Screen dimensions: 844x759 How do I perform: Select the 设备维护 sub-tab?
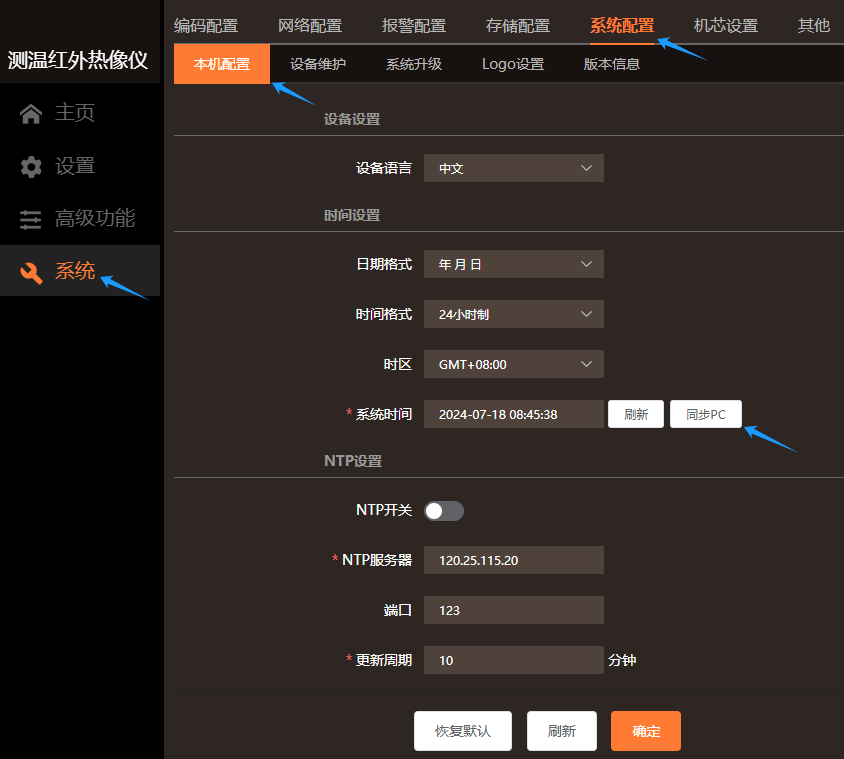(318, 64)
